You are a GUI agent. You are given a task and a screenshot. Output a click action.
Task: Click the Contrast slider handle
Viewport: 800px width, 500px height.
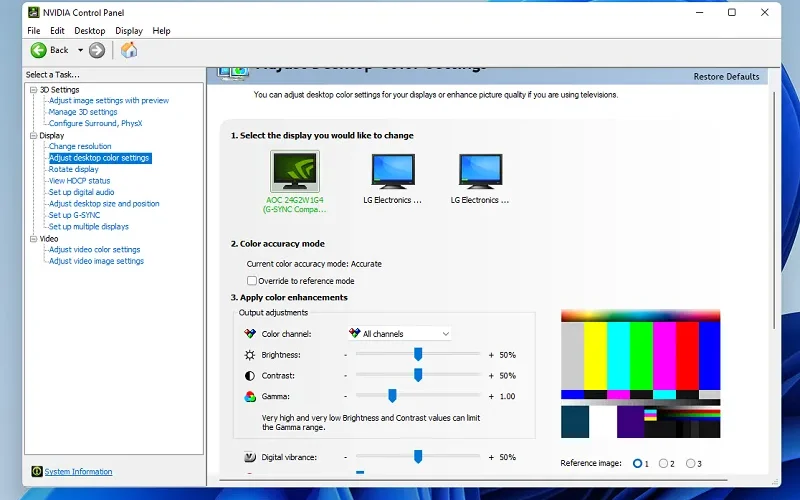pos(418,375)
